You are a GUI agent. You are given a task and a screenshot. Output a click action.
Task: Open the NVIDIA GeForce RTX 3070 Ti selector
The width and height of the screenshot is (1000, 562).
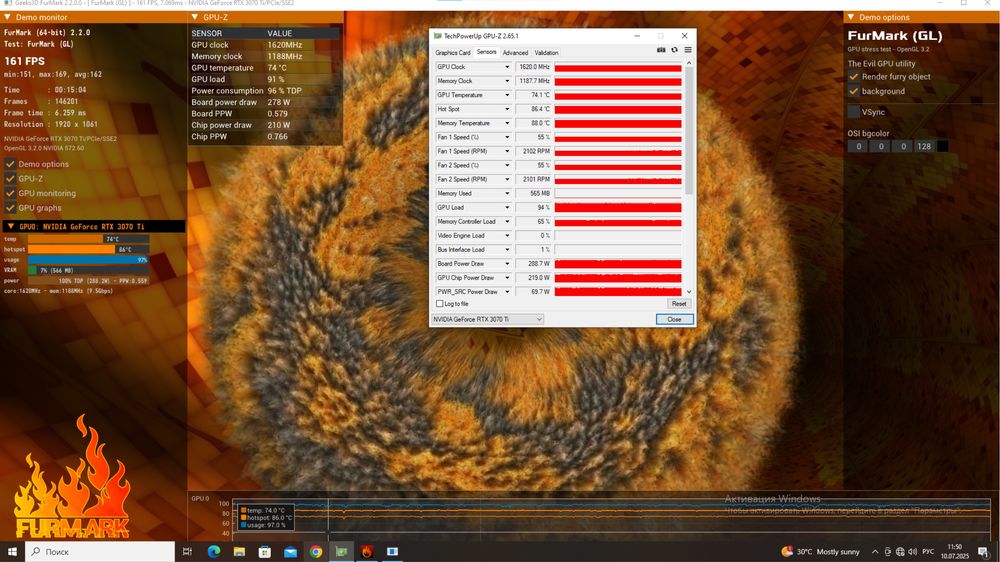click(x=487, y=319)
